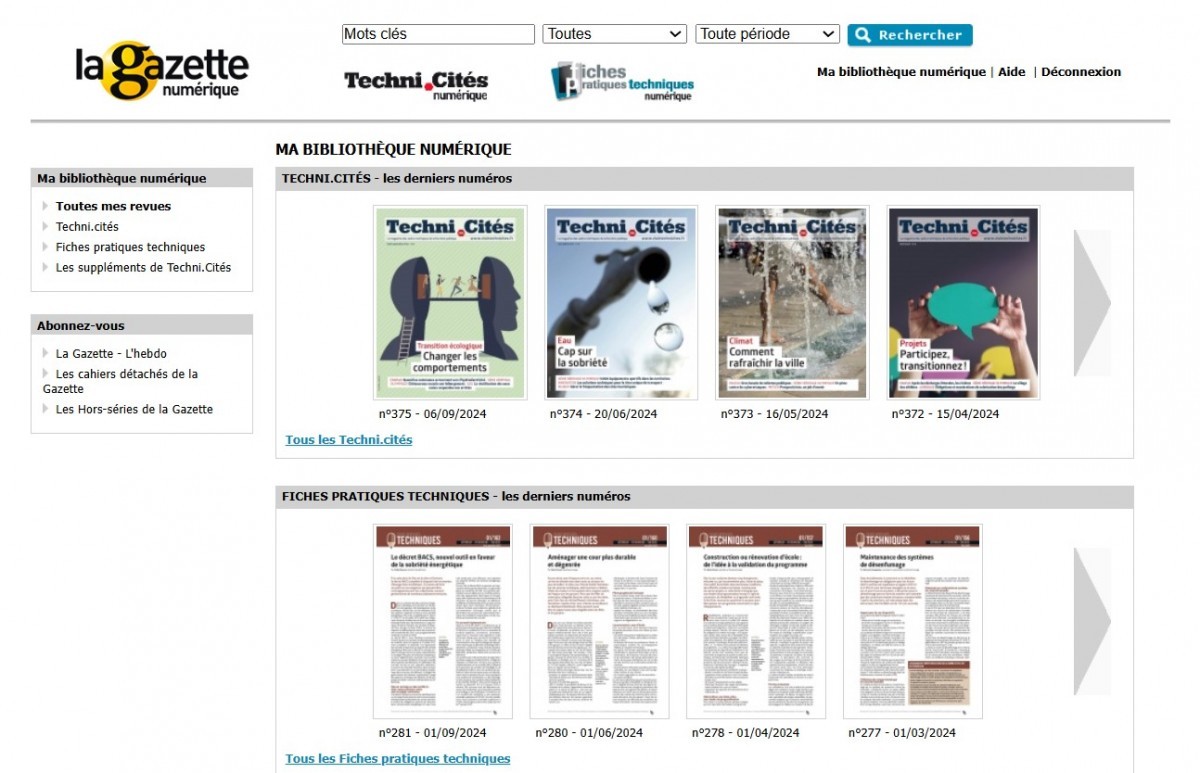
Task: Open Techni.Cités cover n°374 Cap sur la sobriété
Action: (621, 302)
